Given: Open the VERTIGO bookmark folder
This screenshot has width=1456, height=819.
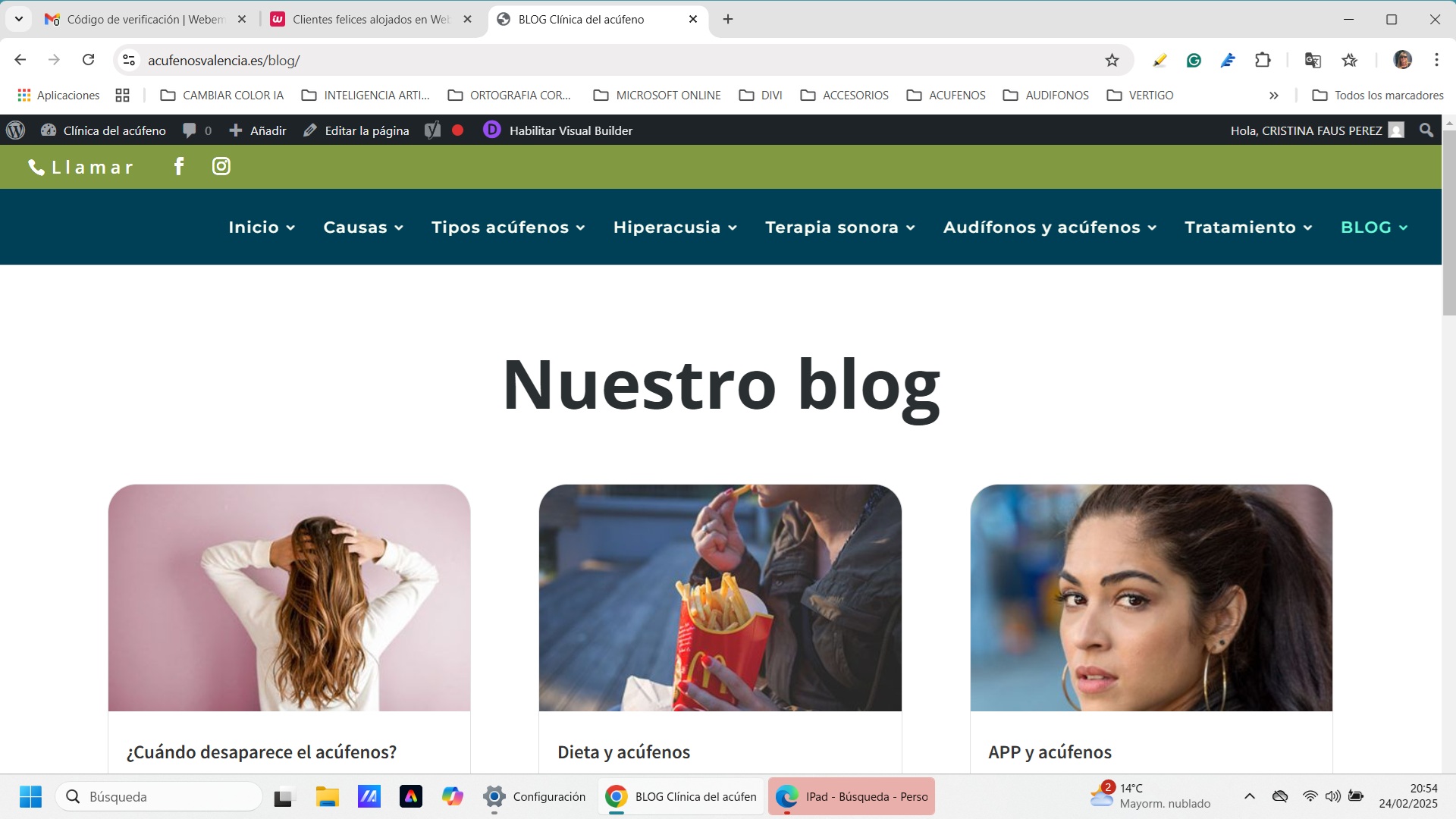Looking at the screenshot, I should 1140,95.
